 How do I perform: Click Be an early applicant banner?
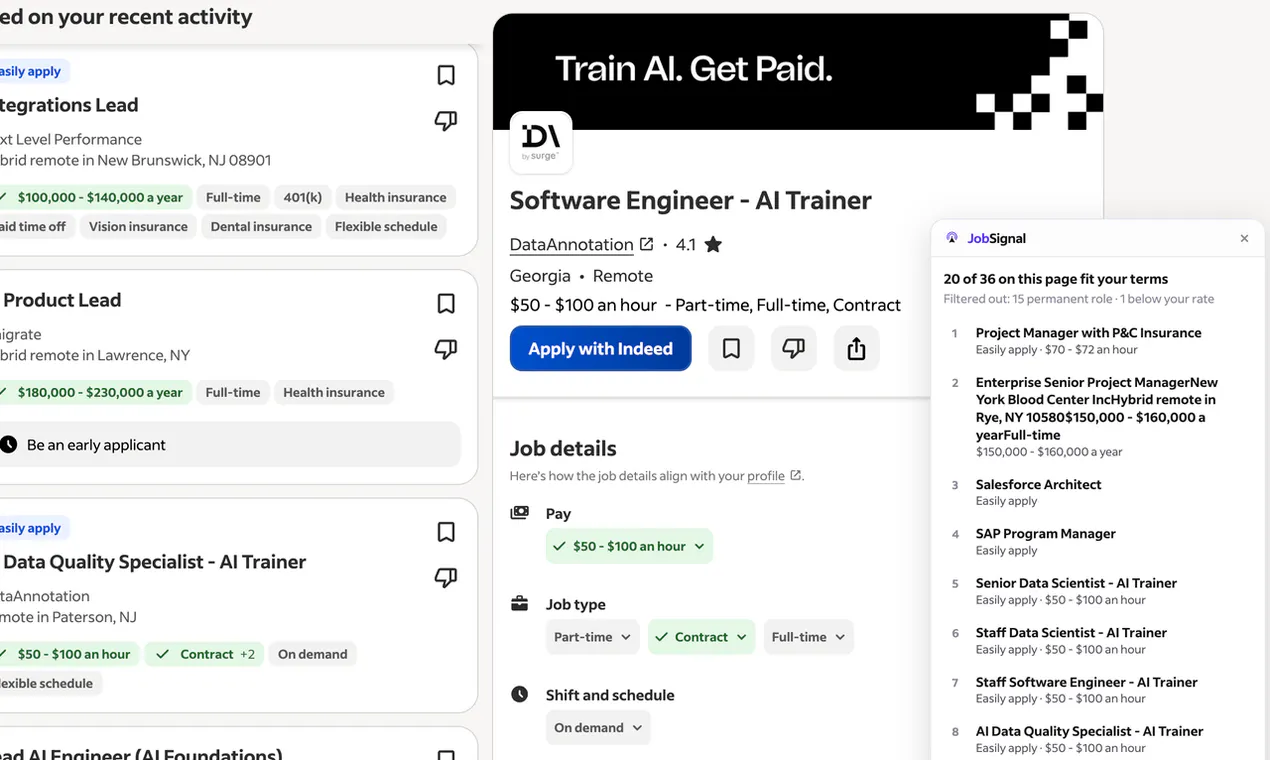click(x=229, y=445)
